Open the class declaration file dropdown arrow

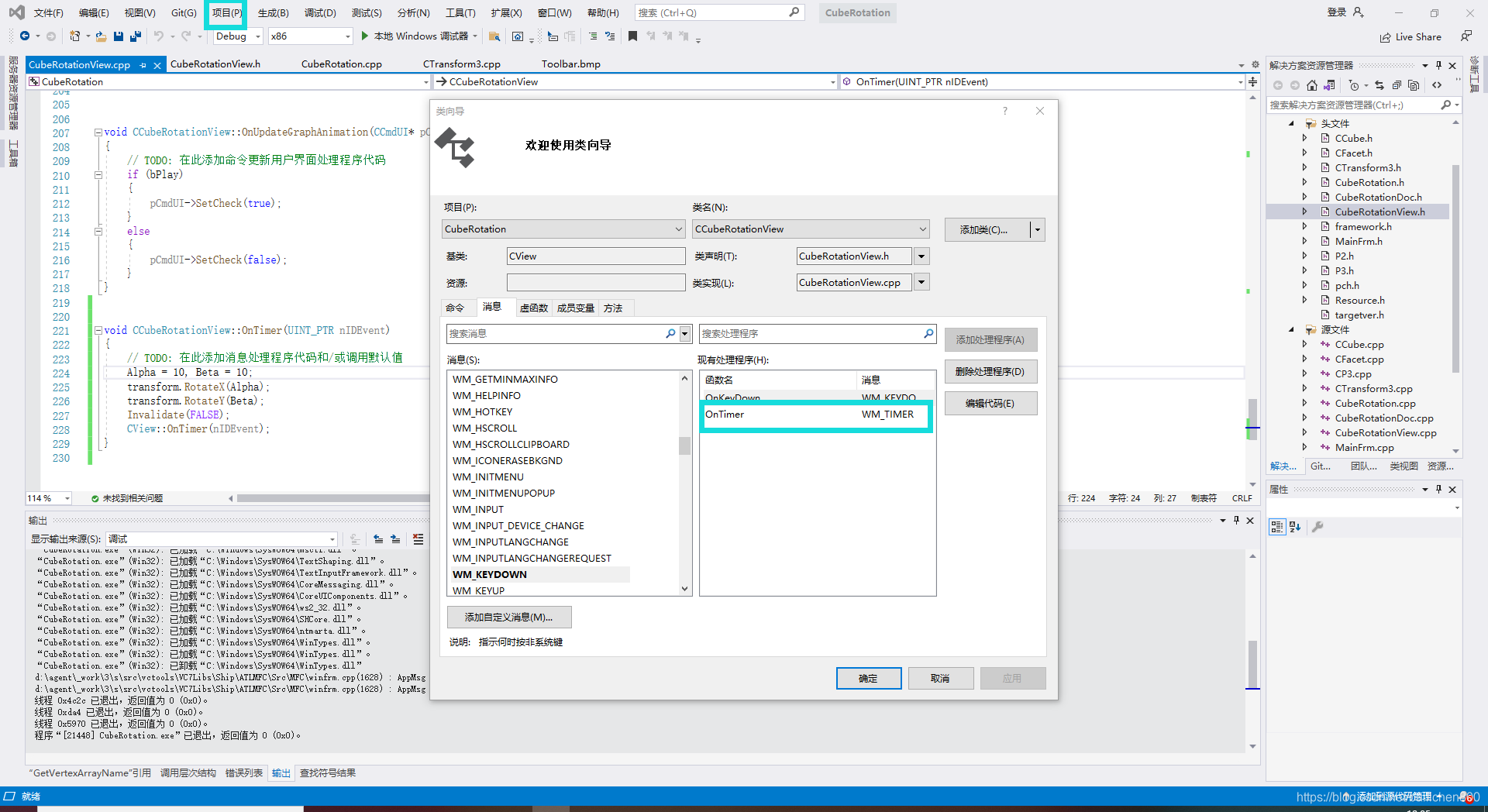pyautogui.click(x=921, y=256)
